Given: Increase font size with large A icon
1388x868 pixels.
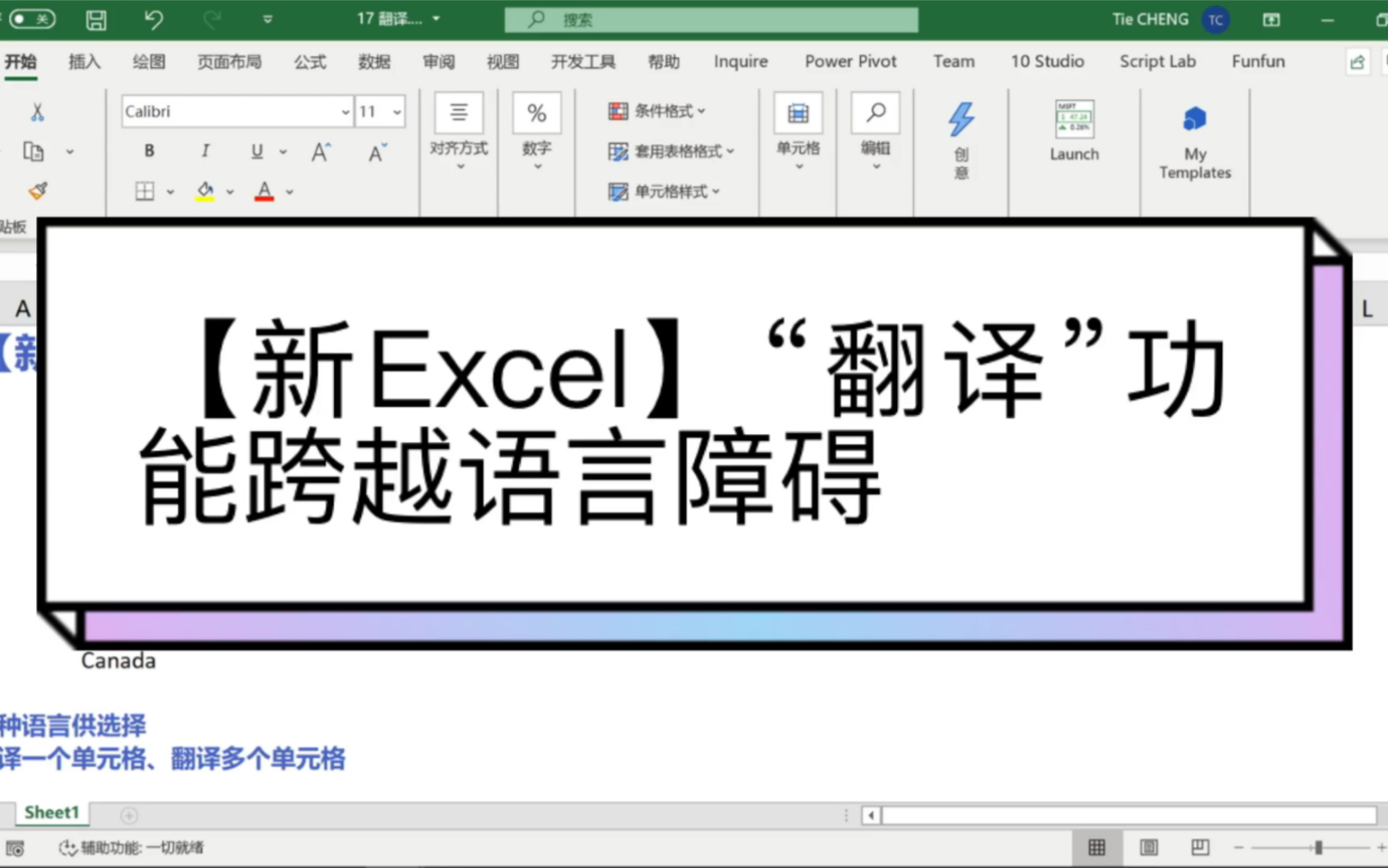Looking at the screenshot, I should click(x=321, y=152).
